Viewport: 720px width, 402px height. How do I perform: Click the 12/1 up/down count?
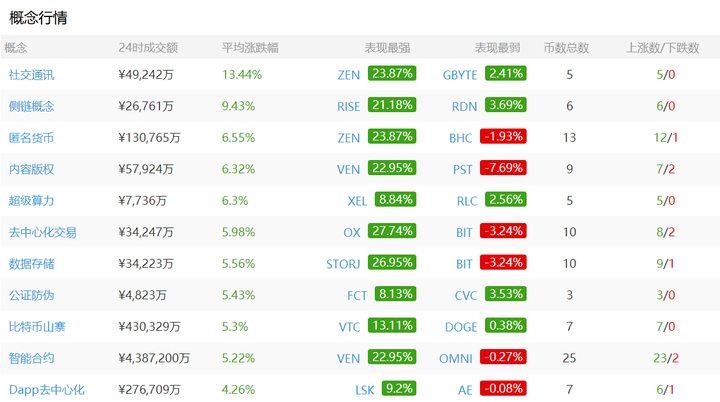[666, 137]
